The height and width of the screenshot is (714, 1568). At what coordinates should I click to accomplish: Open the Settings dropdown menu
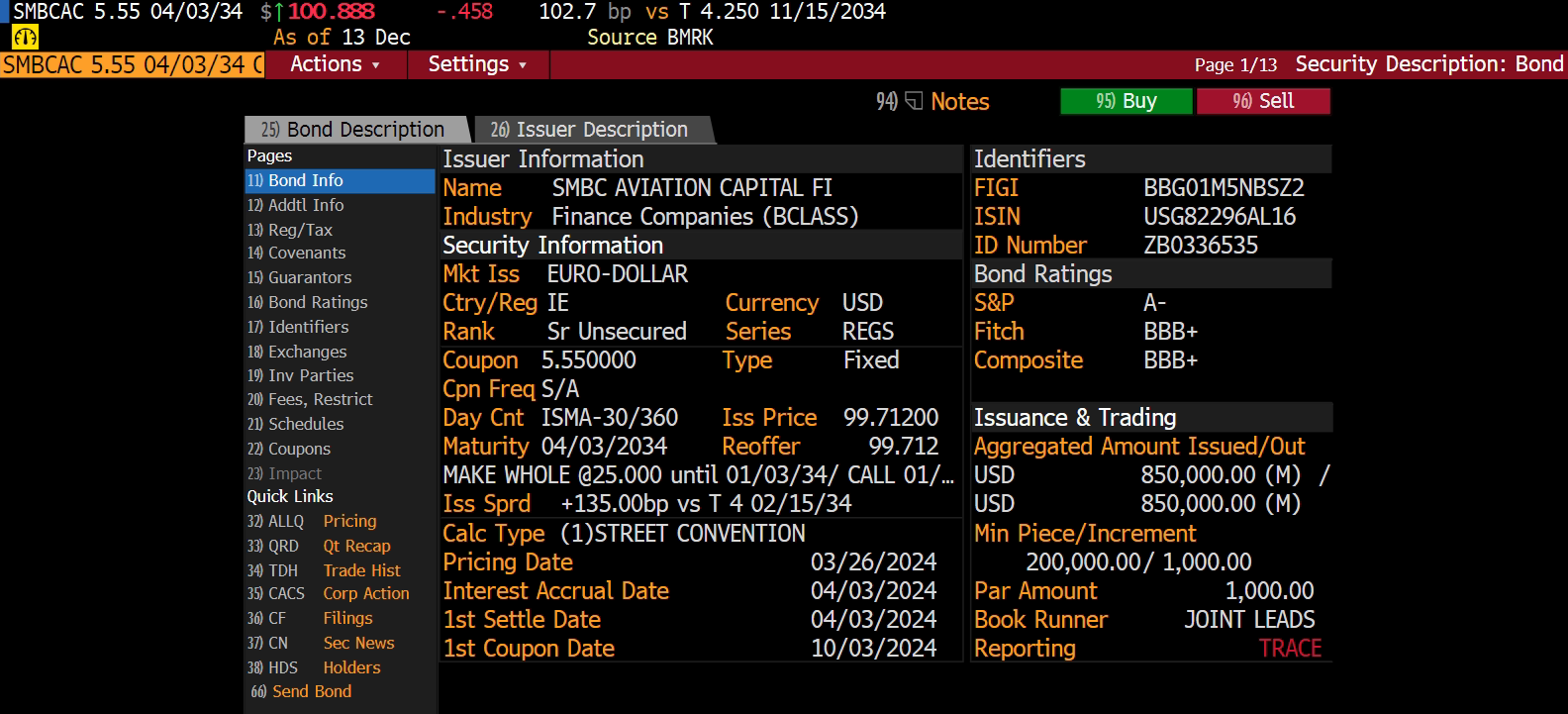point(477,64)
